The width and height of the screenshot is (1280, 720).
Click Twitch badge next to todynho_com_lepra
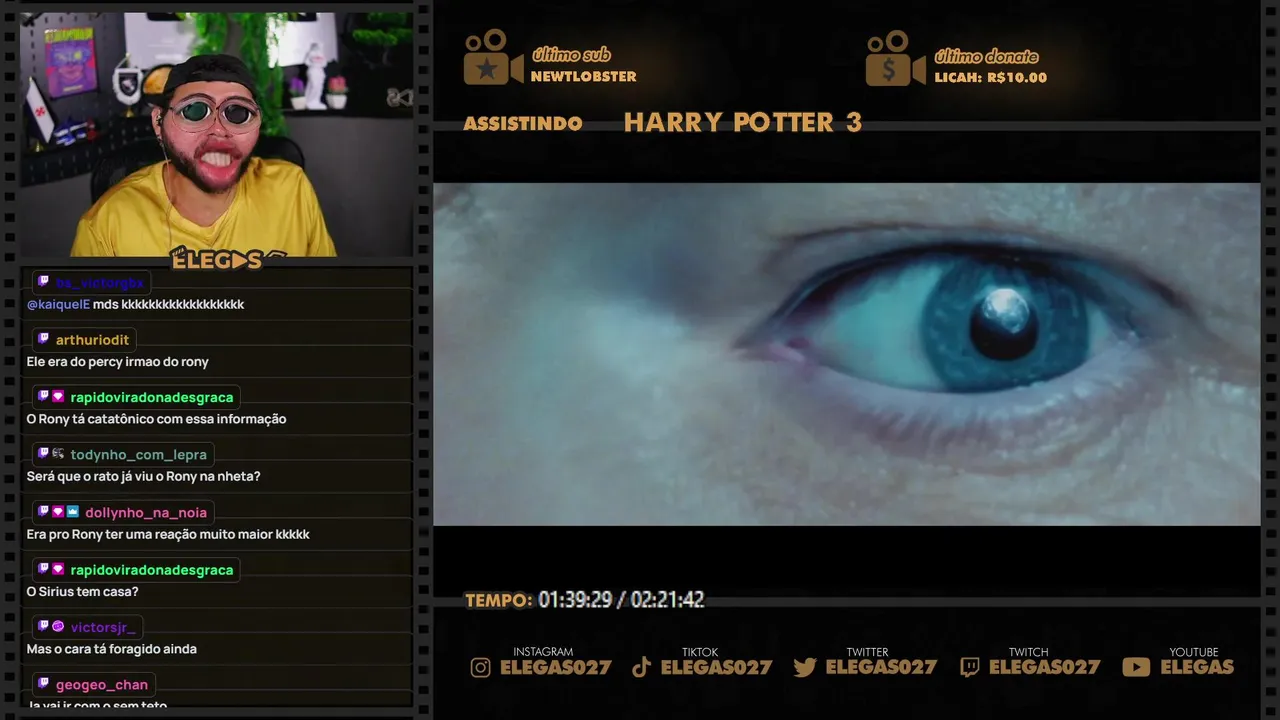click(x=43, y=454)
